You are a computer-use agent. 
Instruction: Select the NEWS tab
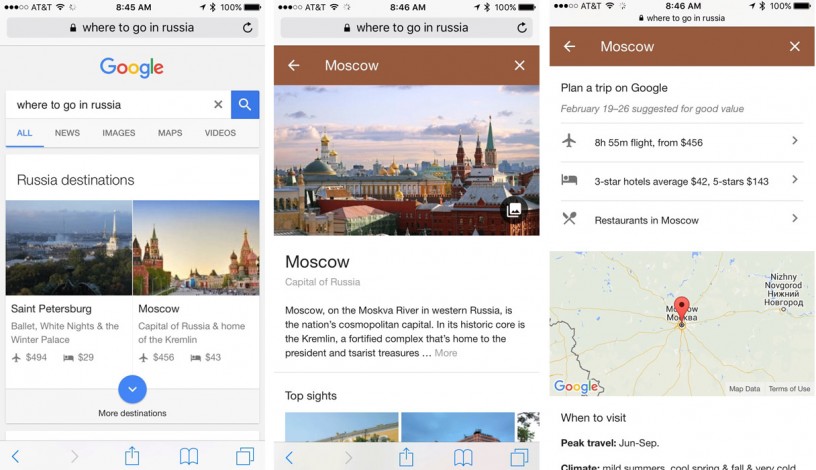click(x=67, y=133)
